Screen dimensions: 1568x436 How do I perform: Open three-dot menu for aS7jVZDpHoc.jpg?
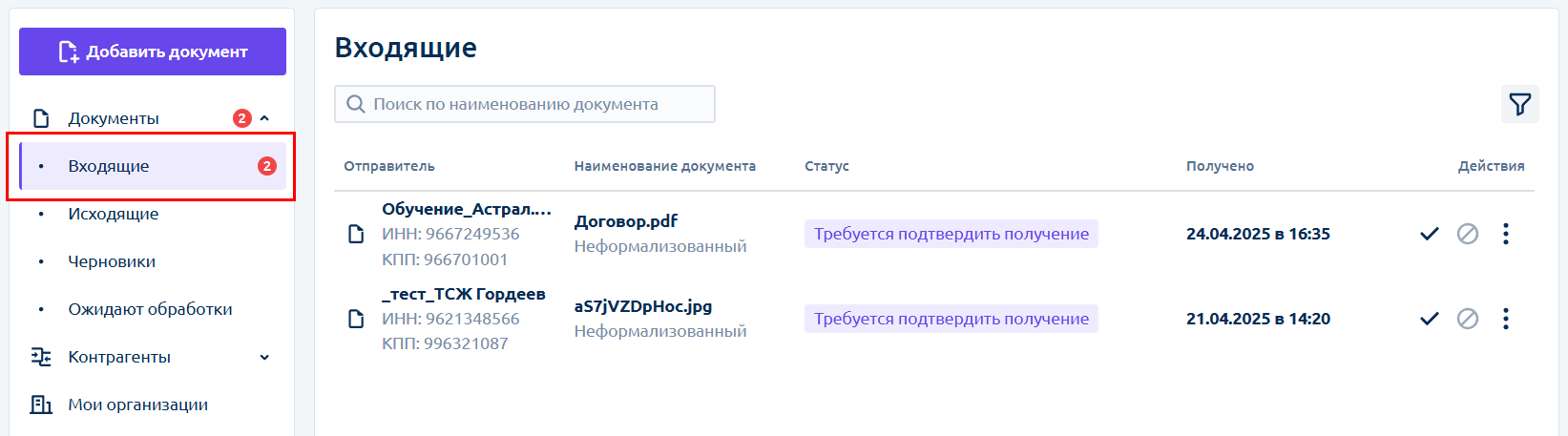(x=1506, y=319)
